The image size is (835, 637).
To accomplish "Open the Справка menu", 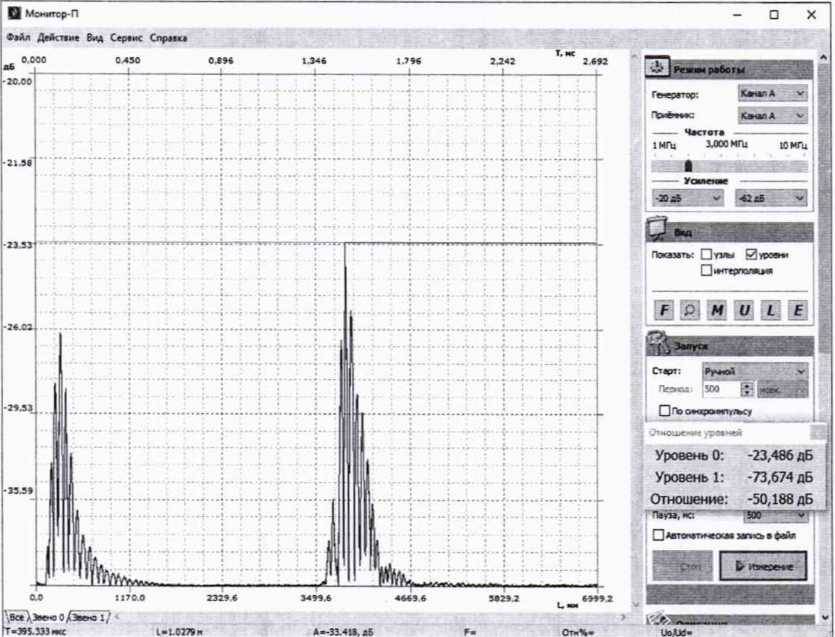I will (x=168, y=38).
